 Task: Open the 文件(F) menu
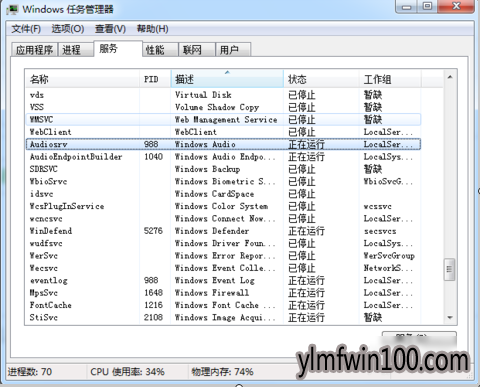26,29
